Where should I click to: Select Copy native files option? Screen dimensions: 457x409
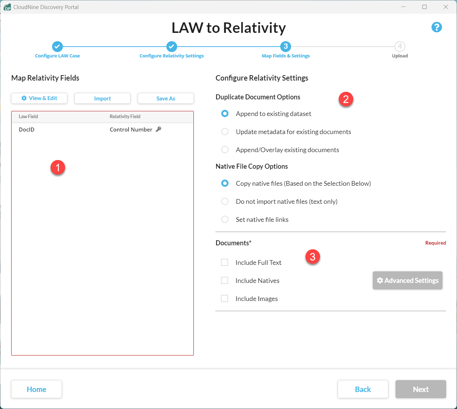pyautogui.click(x=225, y=183)
